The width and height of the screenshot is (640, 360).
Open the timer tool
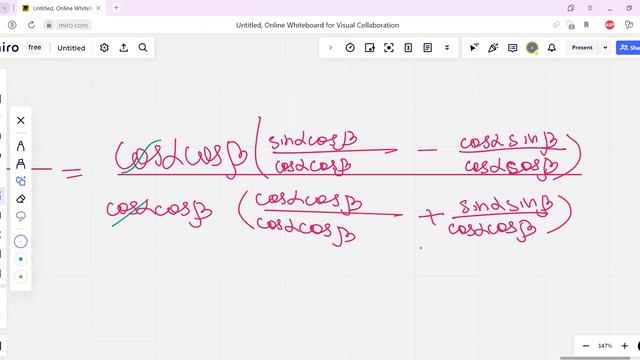pyautogui.click(x=350, y=48)
